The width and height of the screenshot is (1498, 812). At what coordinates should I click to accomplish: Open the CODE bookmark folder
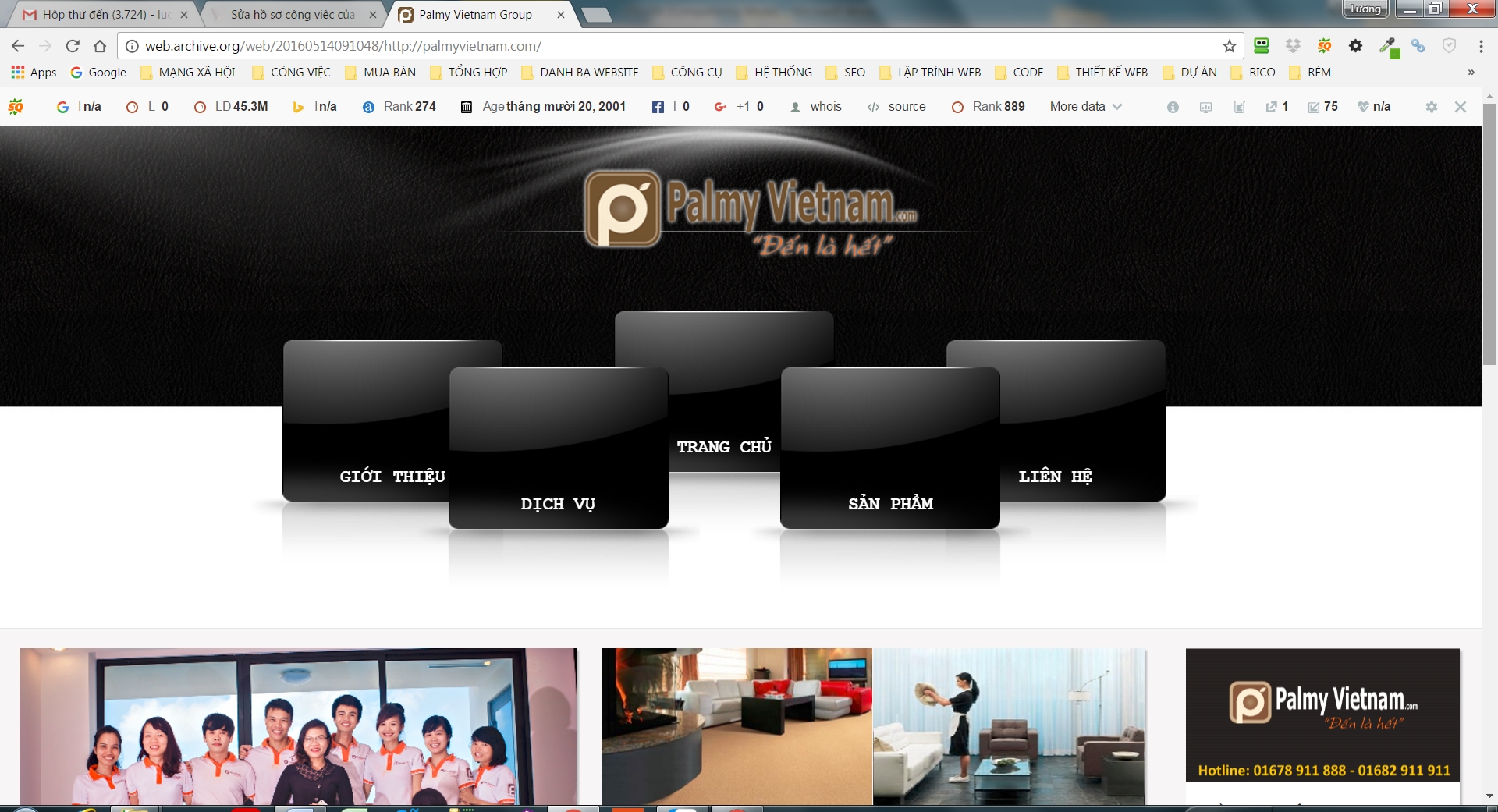[1020, 73]
